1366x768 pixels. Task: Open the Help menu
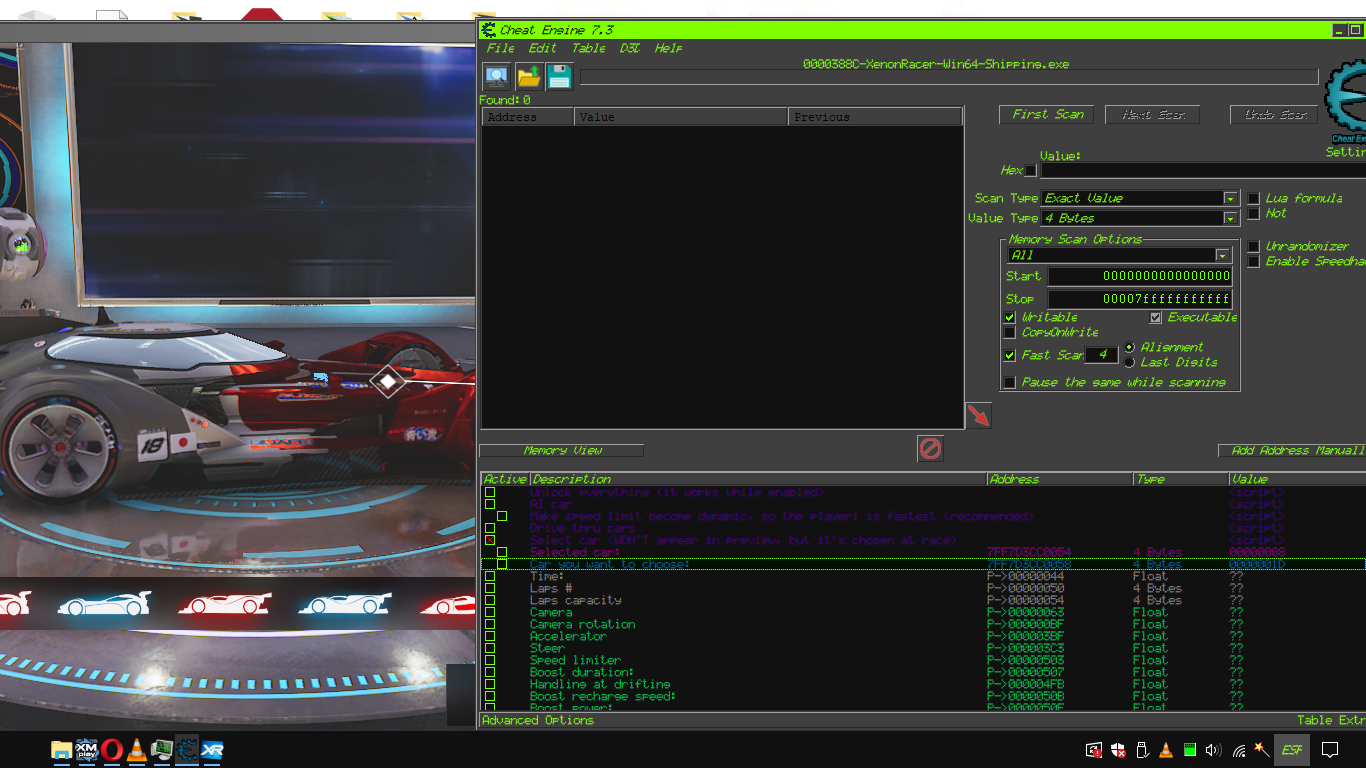click(x=668, y=48)
